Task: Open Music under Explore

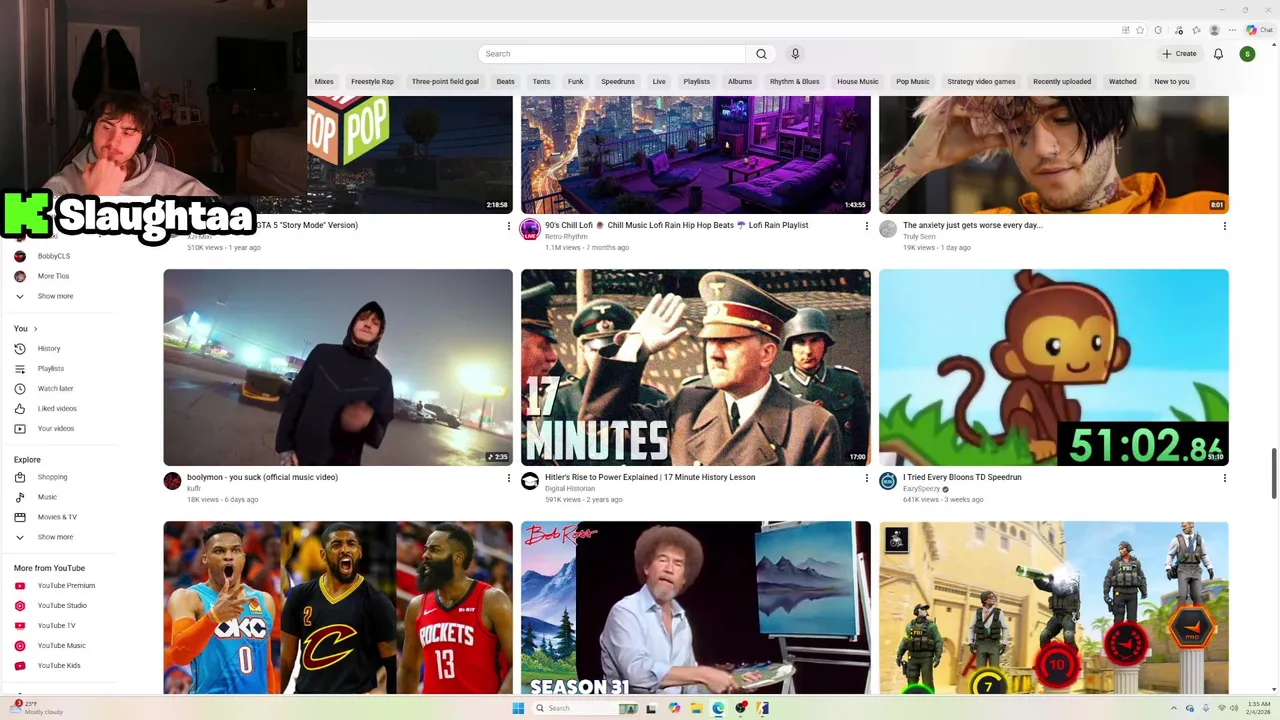Action: (x=47, y=497)
